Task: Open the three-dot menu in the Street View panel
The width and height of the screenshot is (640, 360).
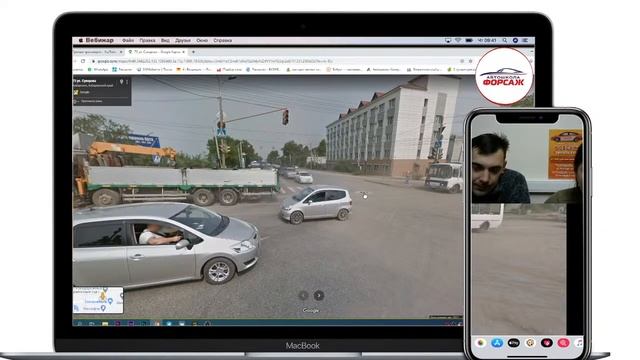Action: [127, 82]
